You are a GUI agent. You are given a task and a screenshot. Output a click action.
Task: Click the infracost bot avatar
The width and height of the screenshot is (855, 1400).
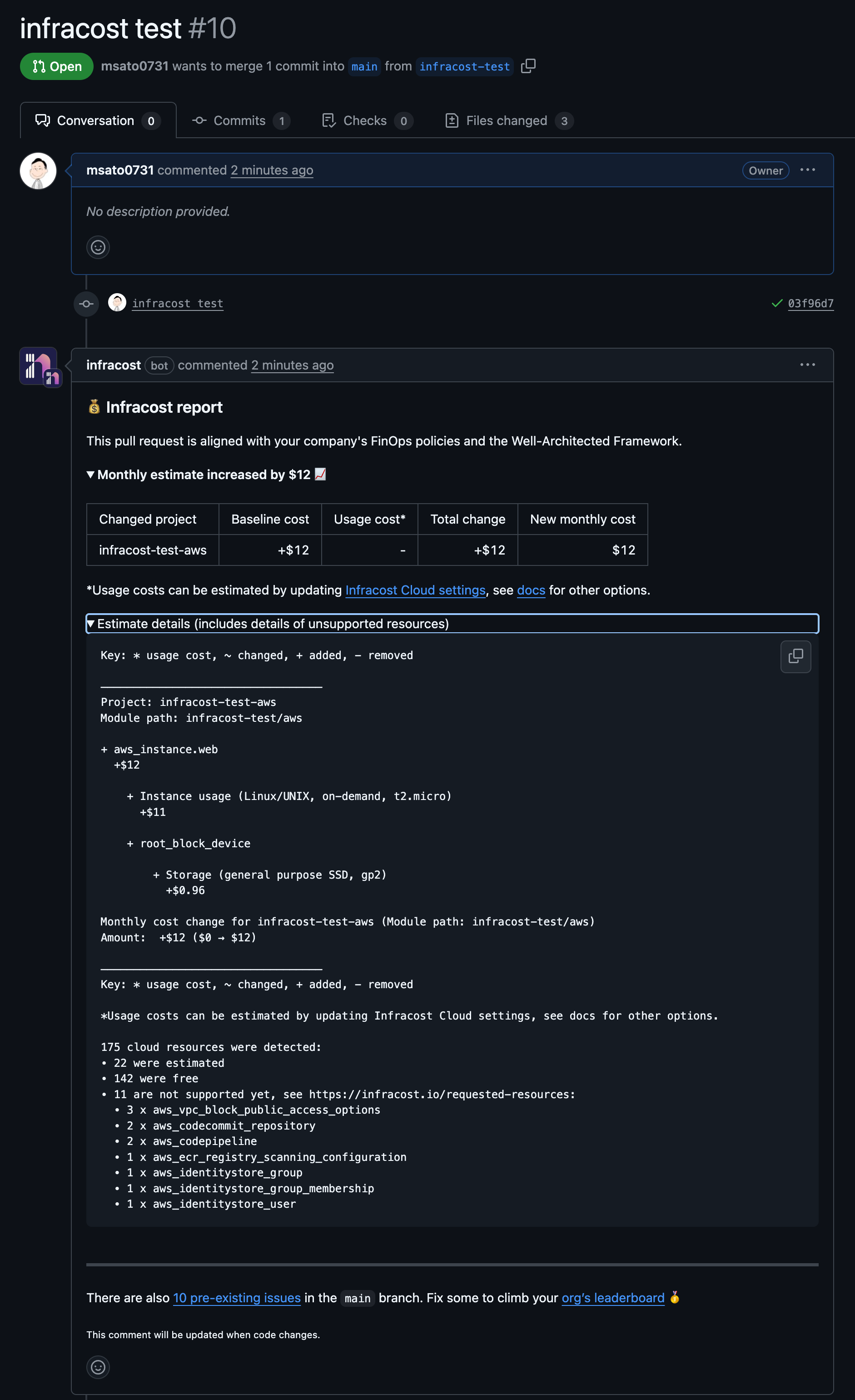pos(38,365)
